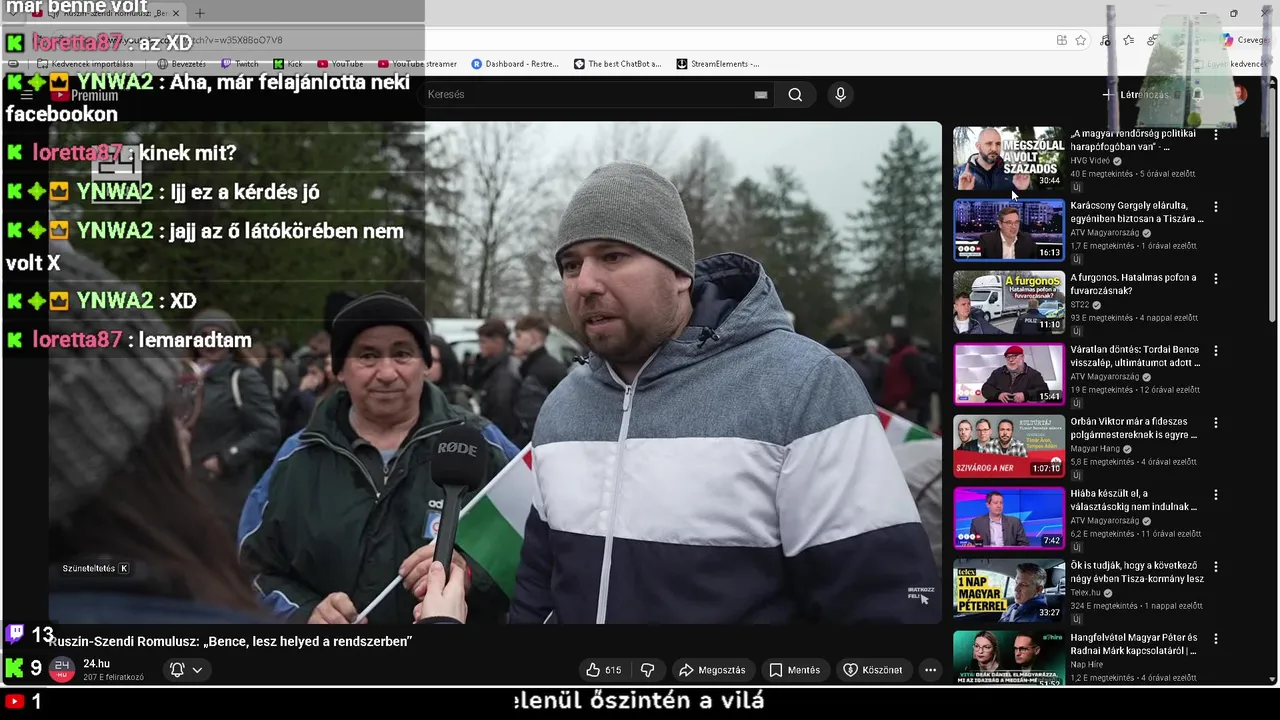Open options menu for Telex.hu video
1280x720 pixels.
(1216, 567)
